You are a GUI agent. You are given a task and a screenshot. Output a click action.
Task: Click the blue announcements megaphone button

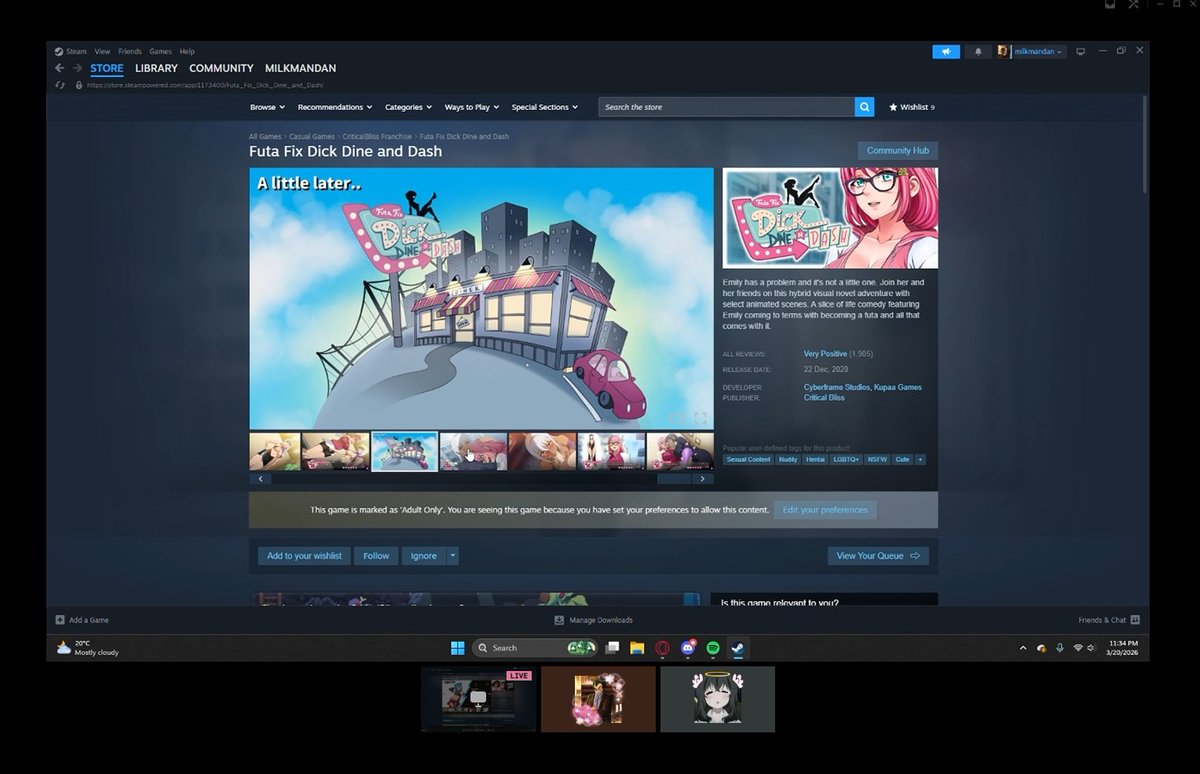click(x=945, y=51)
